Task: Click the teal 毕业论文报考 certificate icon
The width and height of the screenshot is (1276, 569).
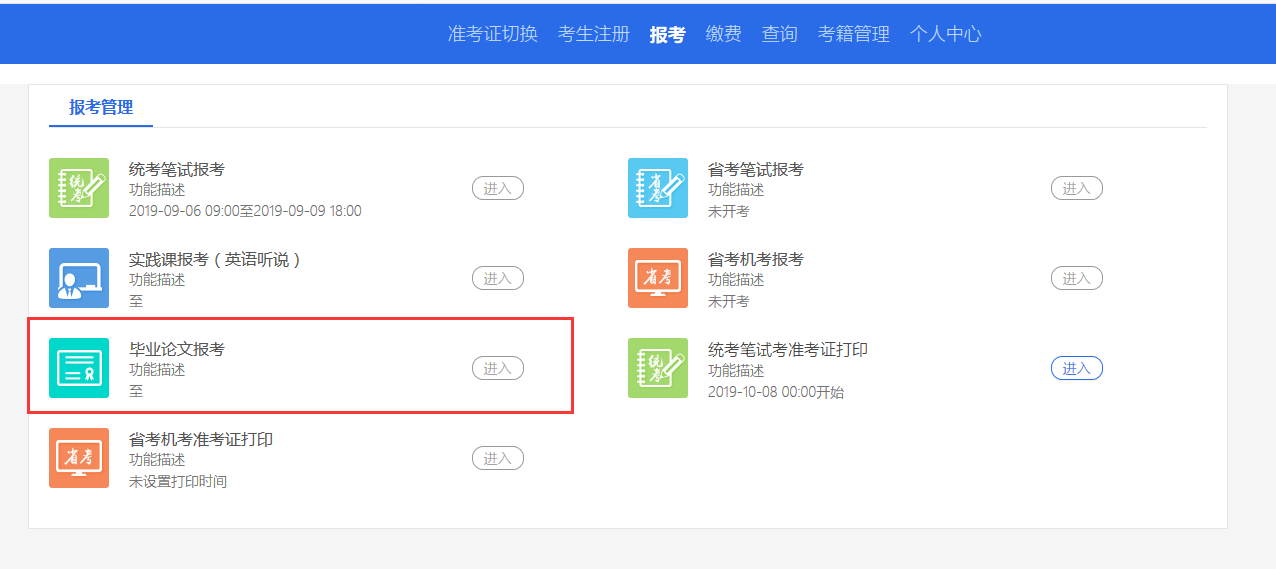Action: point(79,368)
